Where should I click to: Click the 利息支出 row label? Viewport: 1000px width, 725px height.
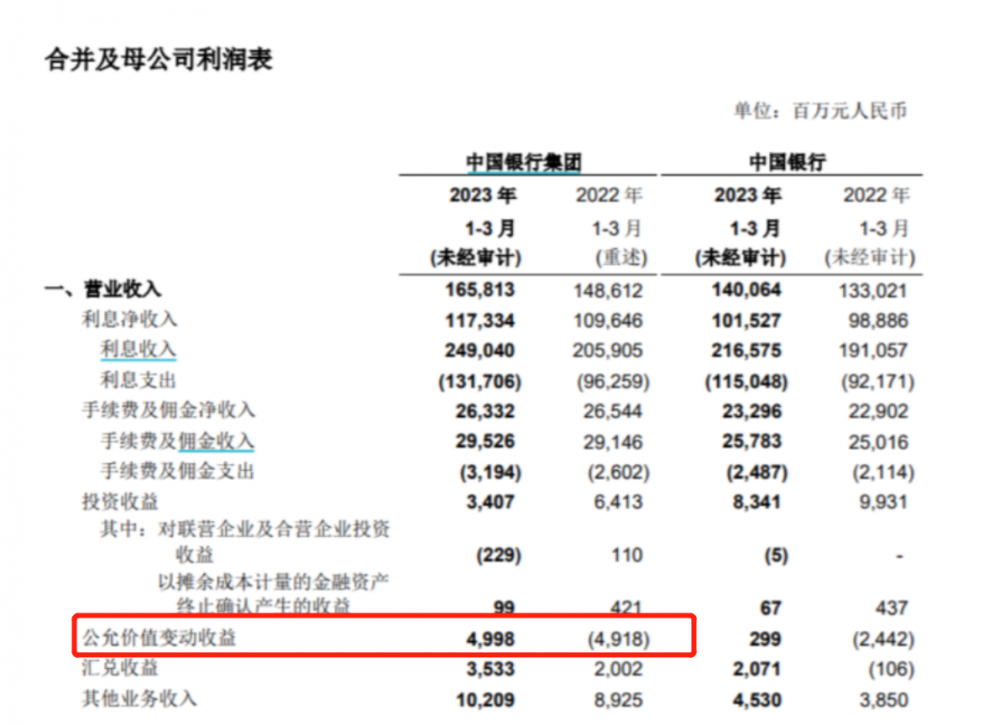[x=138, y=380]
